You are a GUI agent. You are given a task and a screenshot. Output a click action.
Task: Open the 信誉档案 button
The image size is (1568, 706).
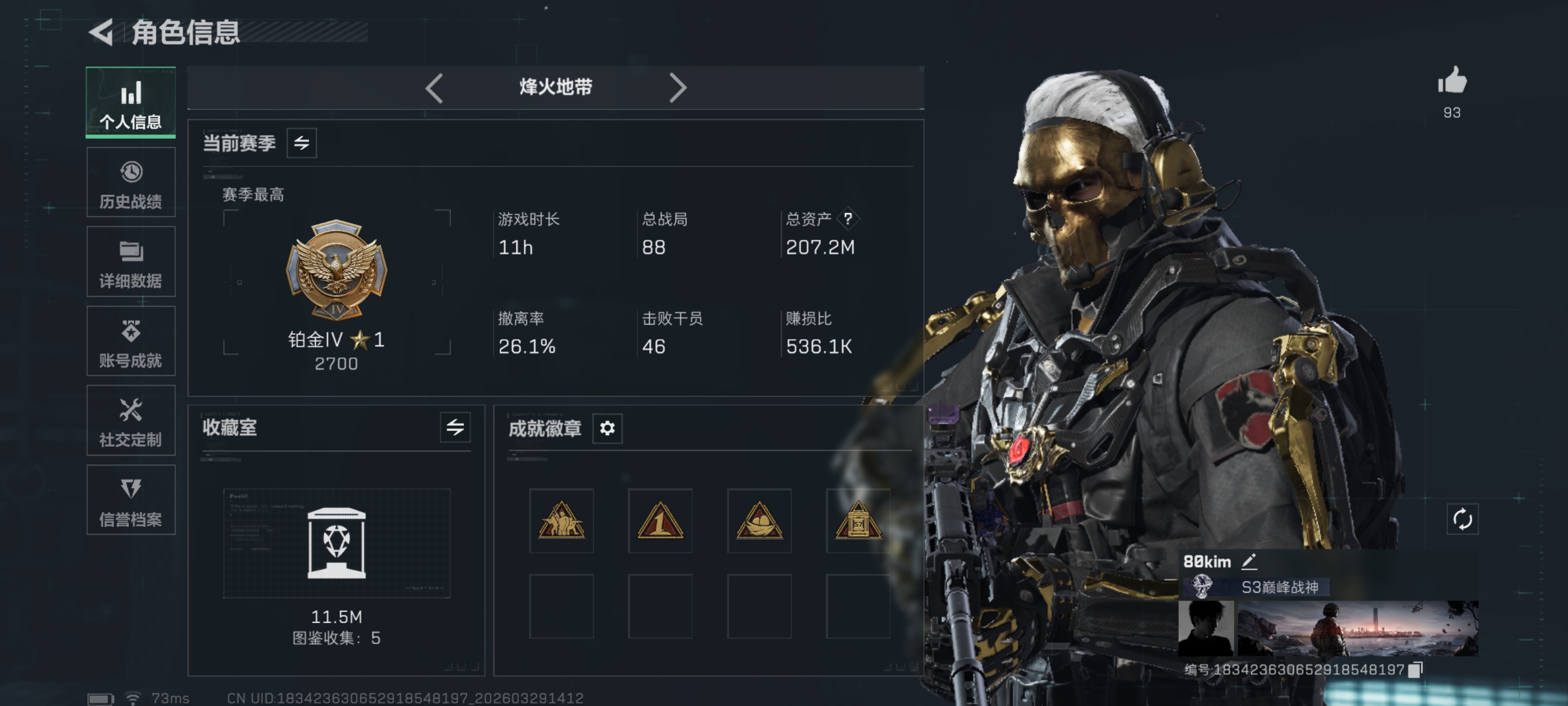(x=131, y=500)
